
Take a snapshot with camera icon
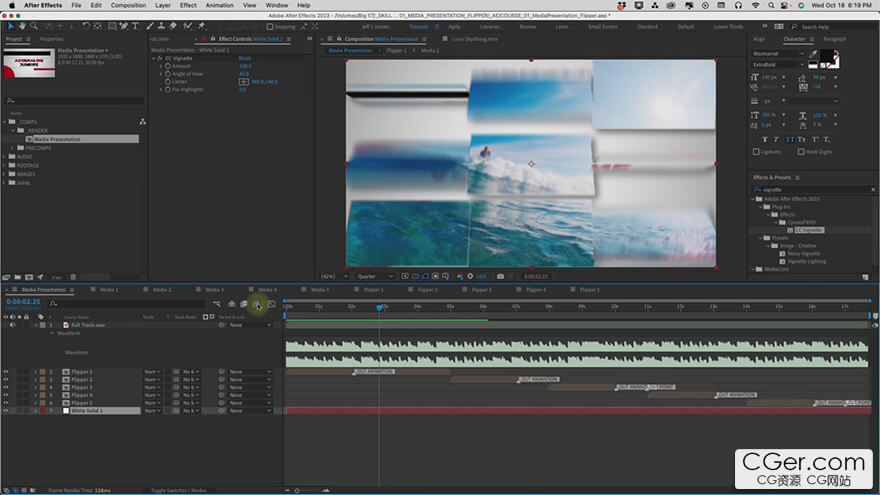pyautogui.click(x=500, y=276)
